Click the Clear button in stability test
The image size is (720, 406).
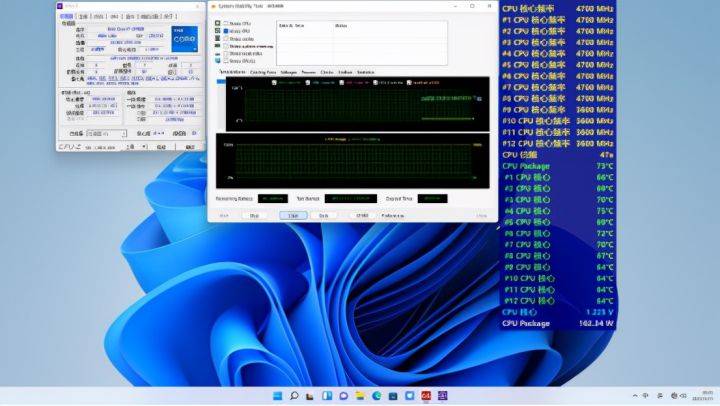pos(293,215)
